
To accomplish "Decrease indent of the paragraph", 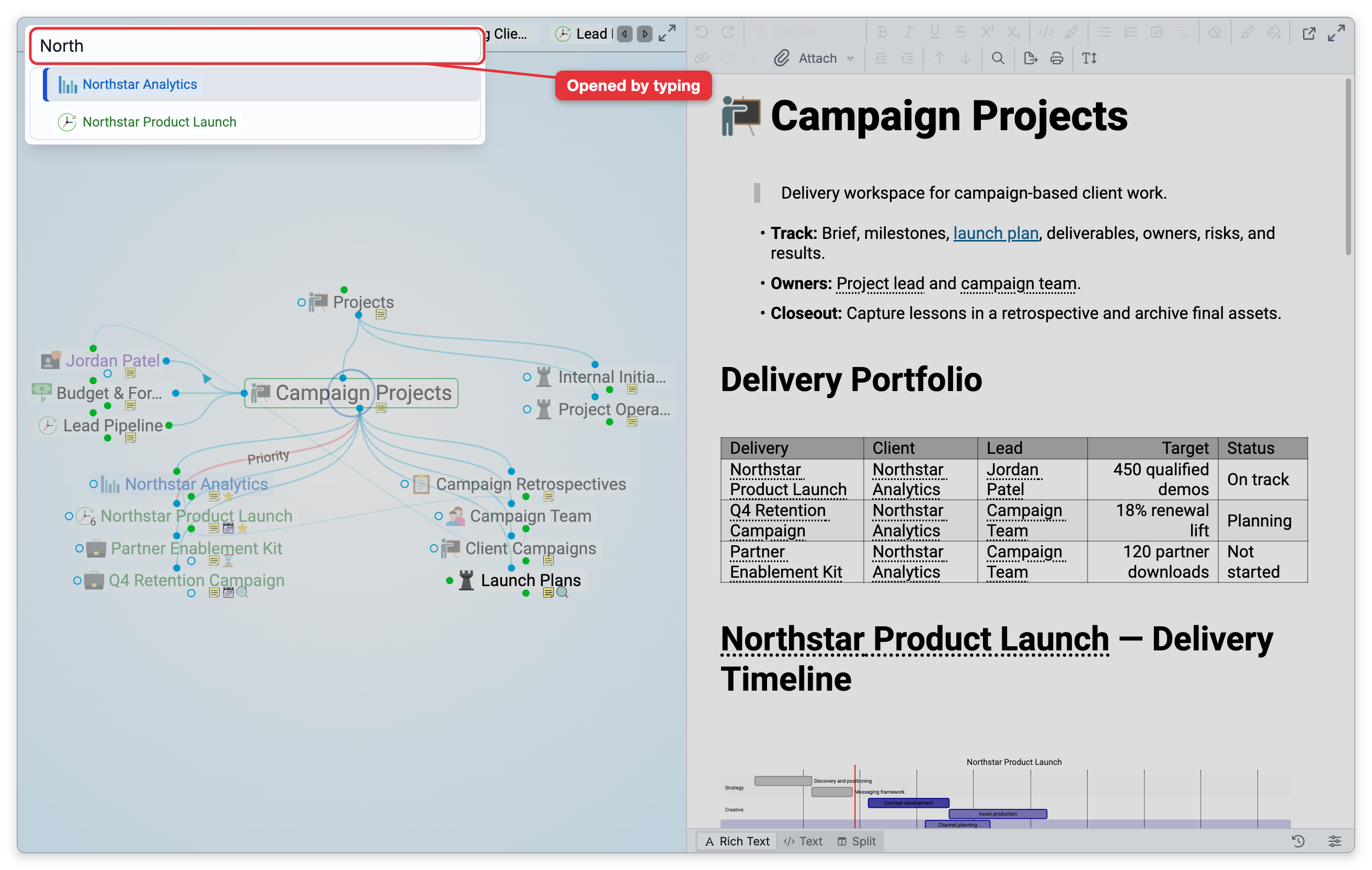I will click(881, 58).
